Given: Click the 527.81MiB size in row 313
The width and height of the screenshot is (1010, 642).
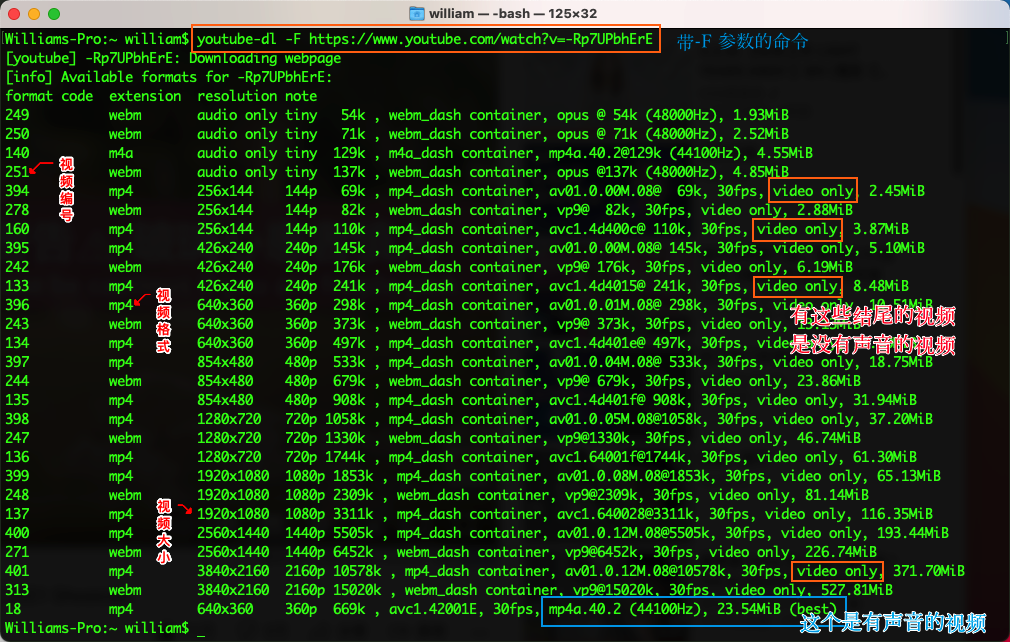Looking at the screenshot, I should point(857,590).
